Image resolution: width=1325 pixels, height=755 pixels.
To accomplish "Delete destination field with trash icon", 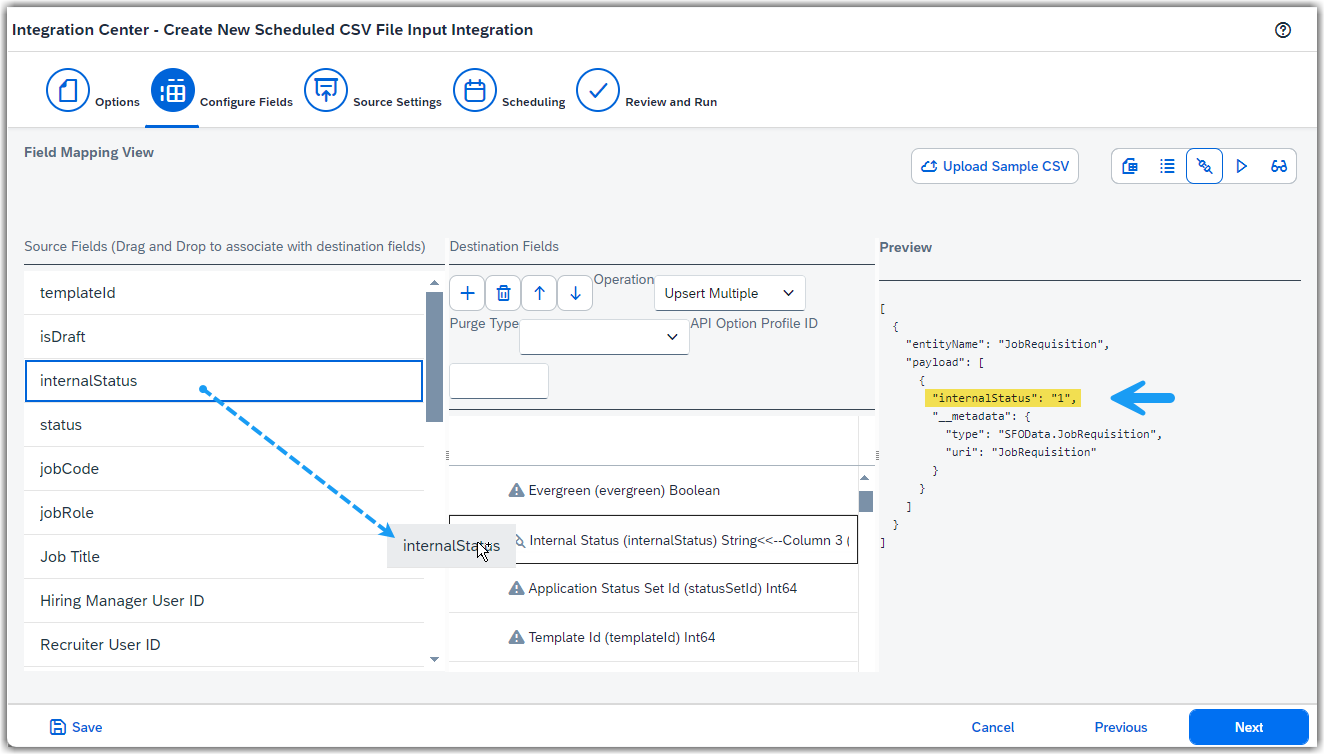I will coord(503,293).
